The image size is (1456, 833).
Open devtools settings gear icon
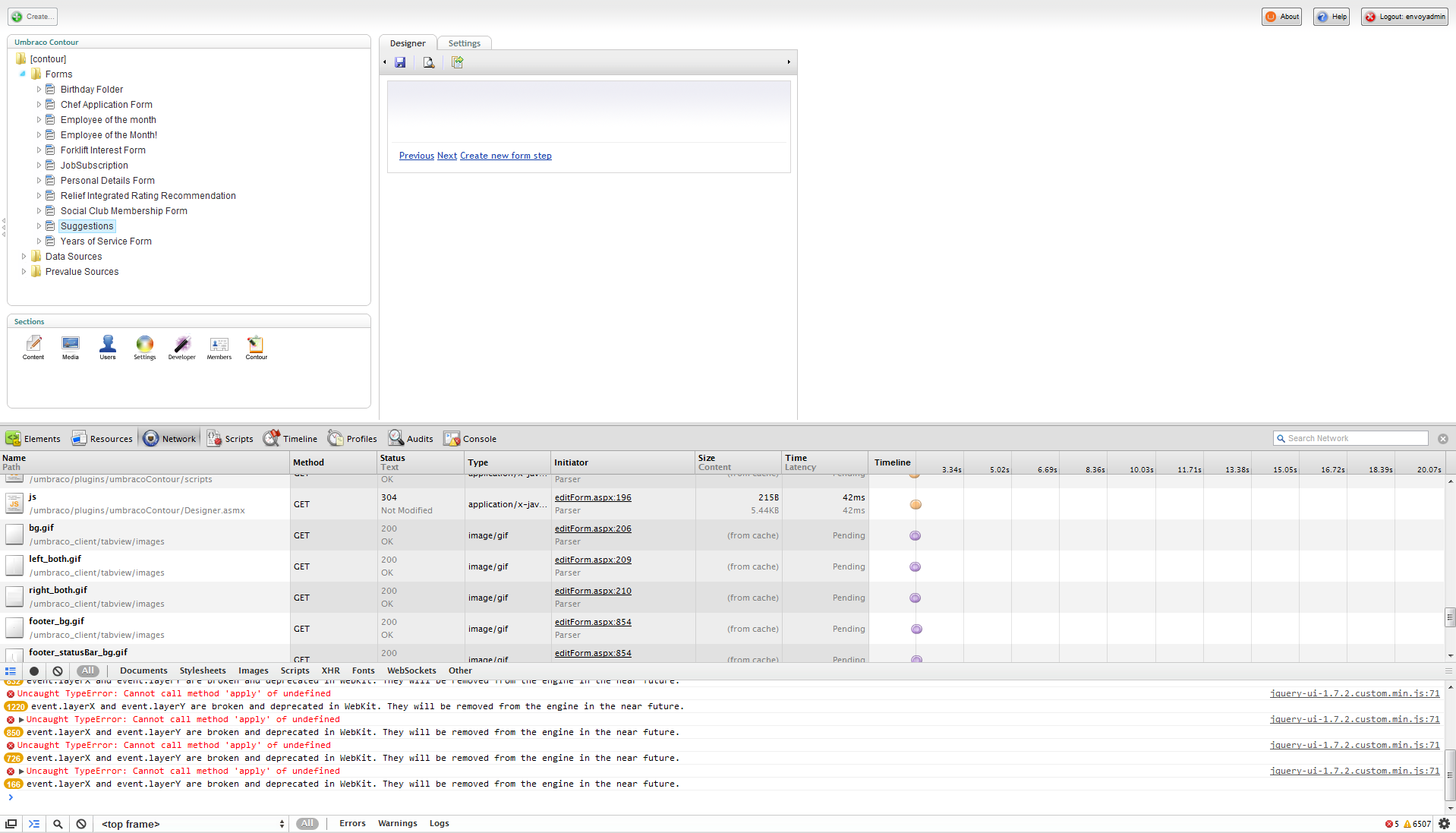tap(1444, 824)
